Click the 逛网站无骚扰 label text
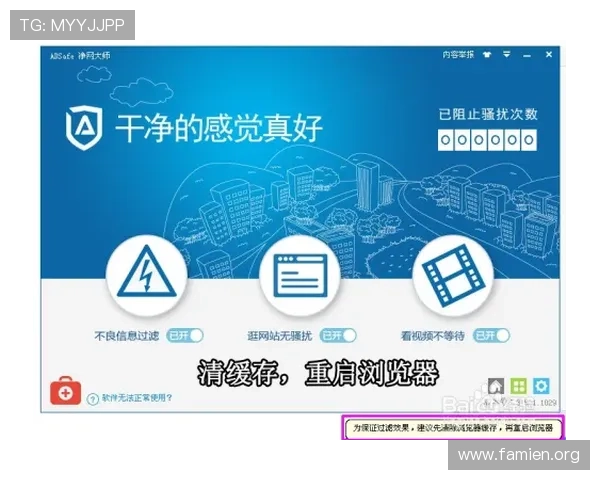 [x=280, y=336]
